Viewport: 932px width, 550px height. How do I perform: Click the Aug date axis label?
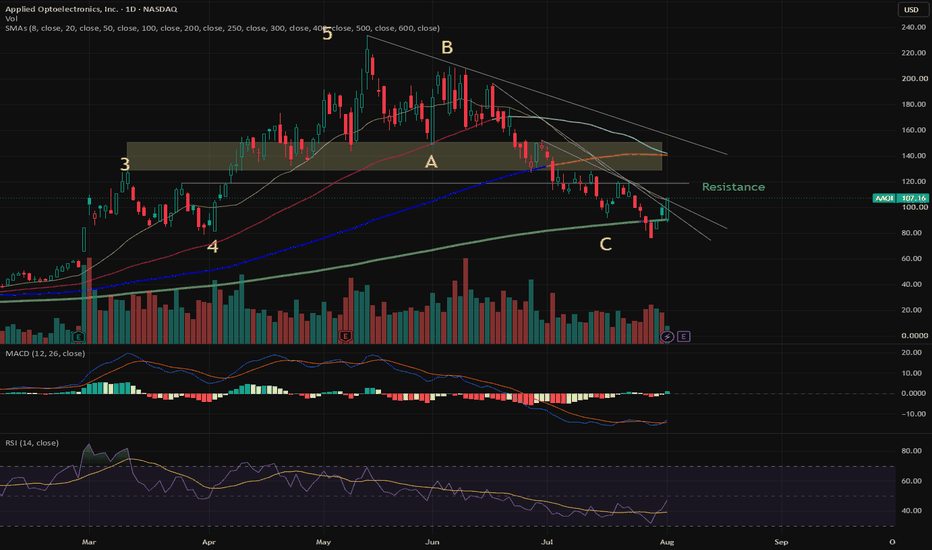667,542
